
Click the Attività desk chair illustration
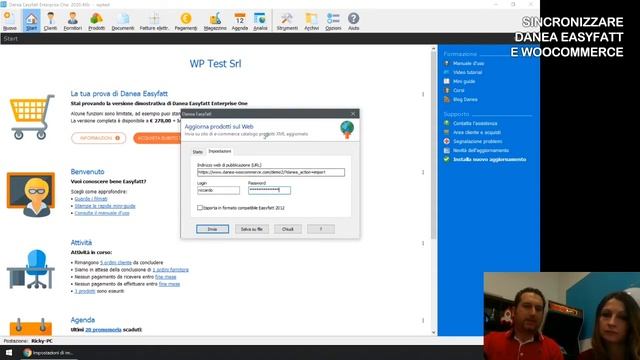click(x=31, y=269)
